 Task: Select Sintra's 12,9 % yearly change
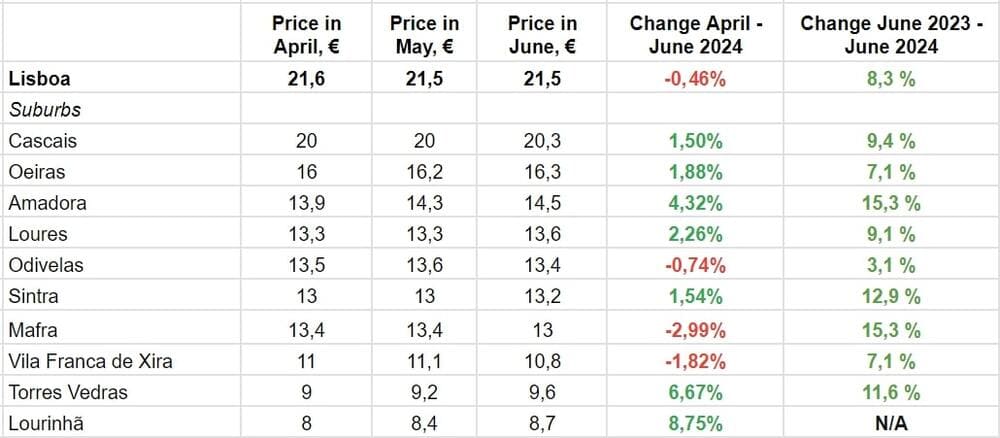pos(891,297)
